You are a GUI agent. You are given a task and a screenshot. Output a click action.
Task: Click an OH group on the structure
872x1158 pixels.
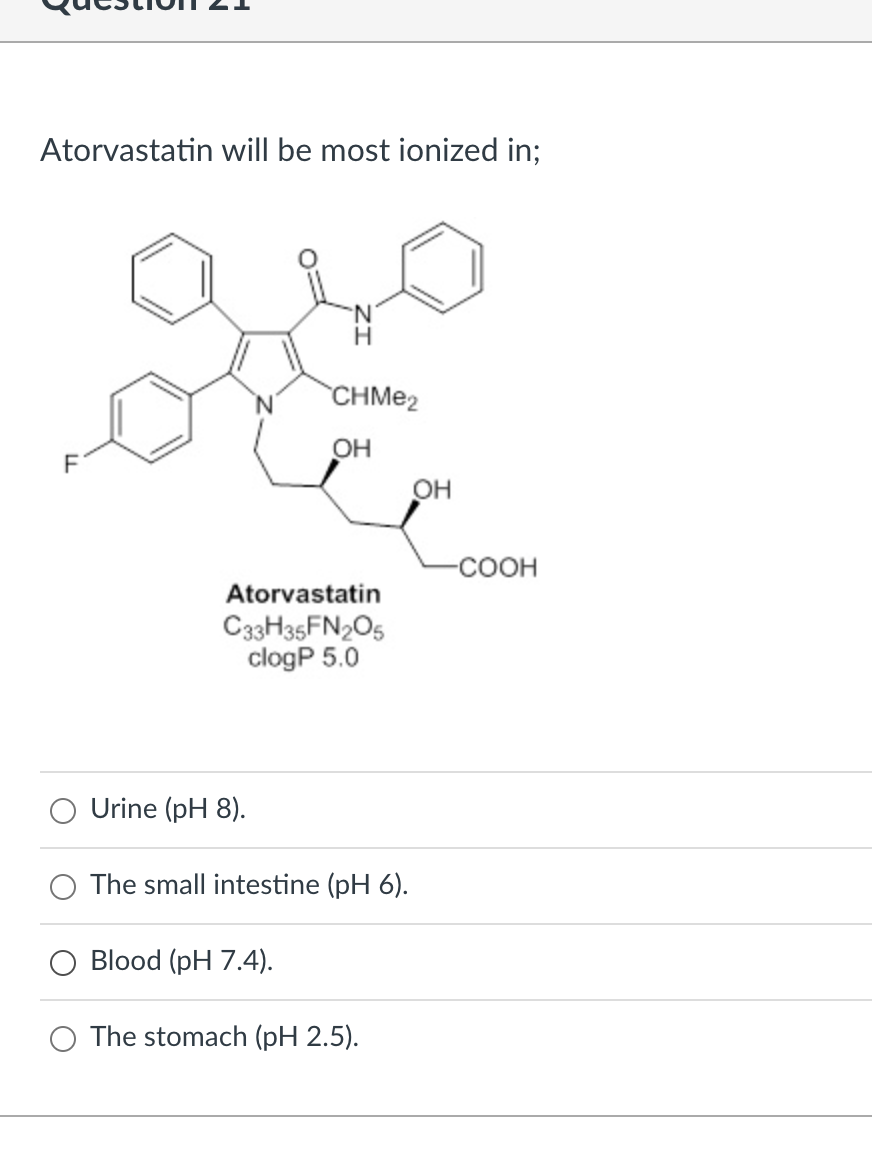[352, 447]
